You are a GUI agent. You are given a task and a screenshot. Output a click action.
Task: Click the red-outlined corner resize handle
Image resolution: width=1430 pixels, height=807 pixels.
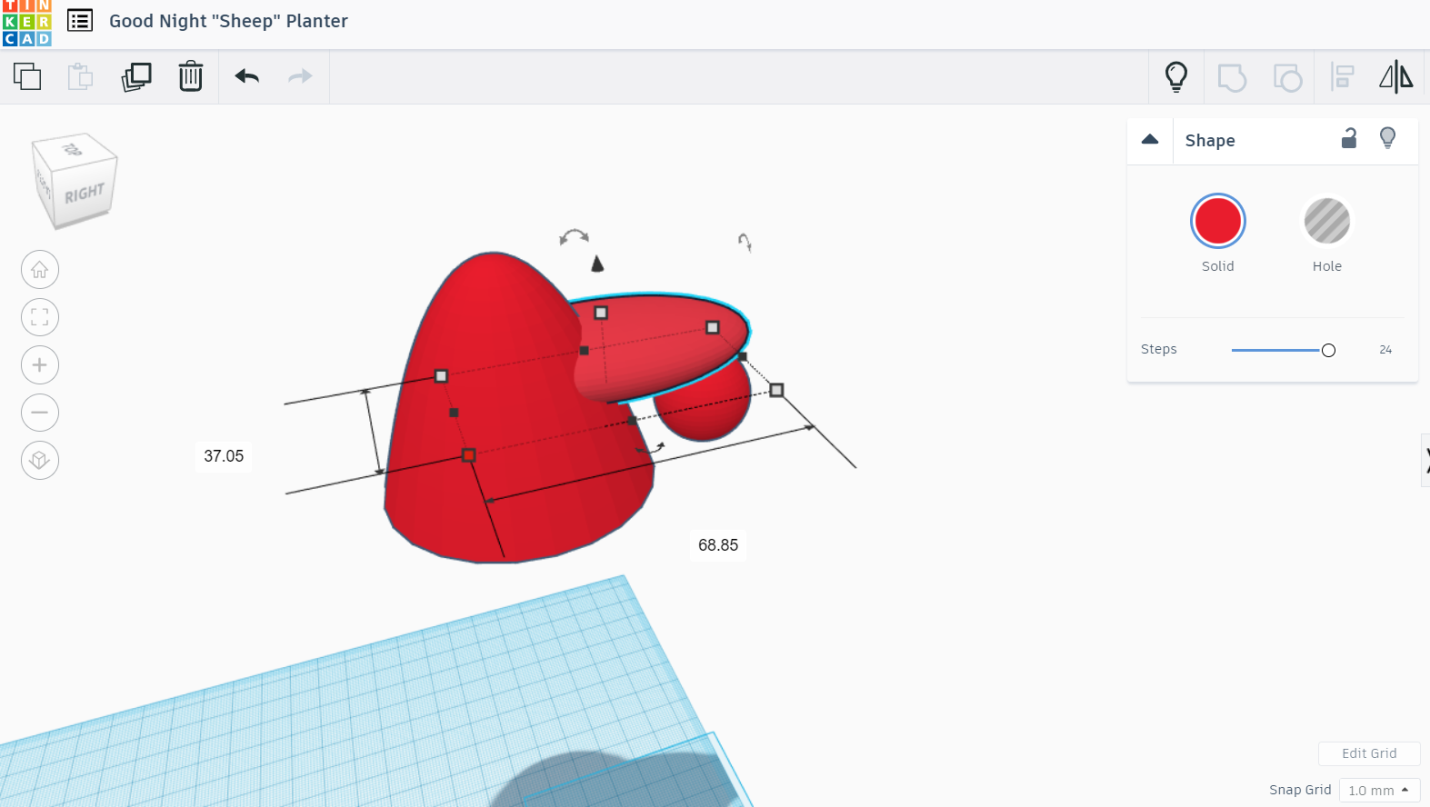point(468,455)
